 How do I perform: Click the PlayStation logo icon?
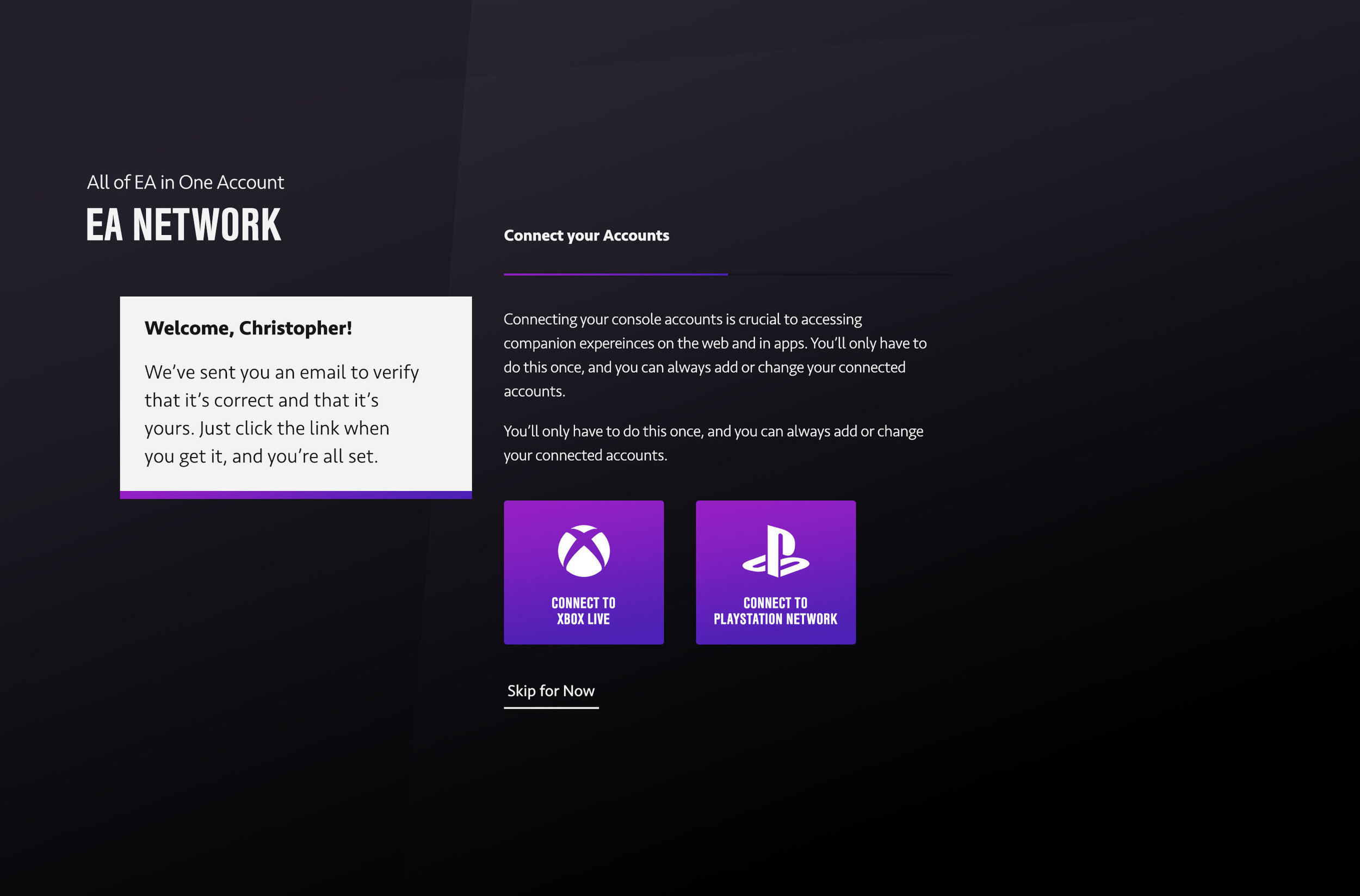[x=775, y=551]
